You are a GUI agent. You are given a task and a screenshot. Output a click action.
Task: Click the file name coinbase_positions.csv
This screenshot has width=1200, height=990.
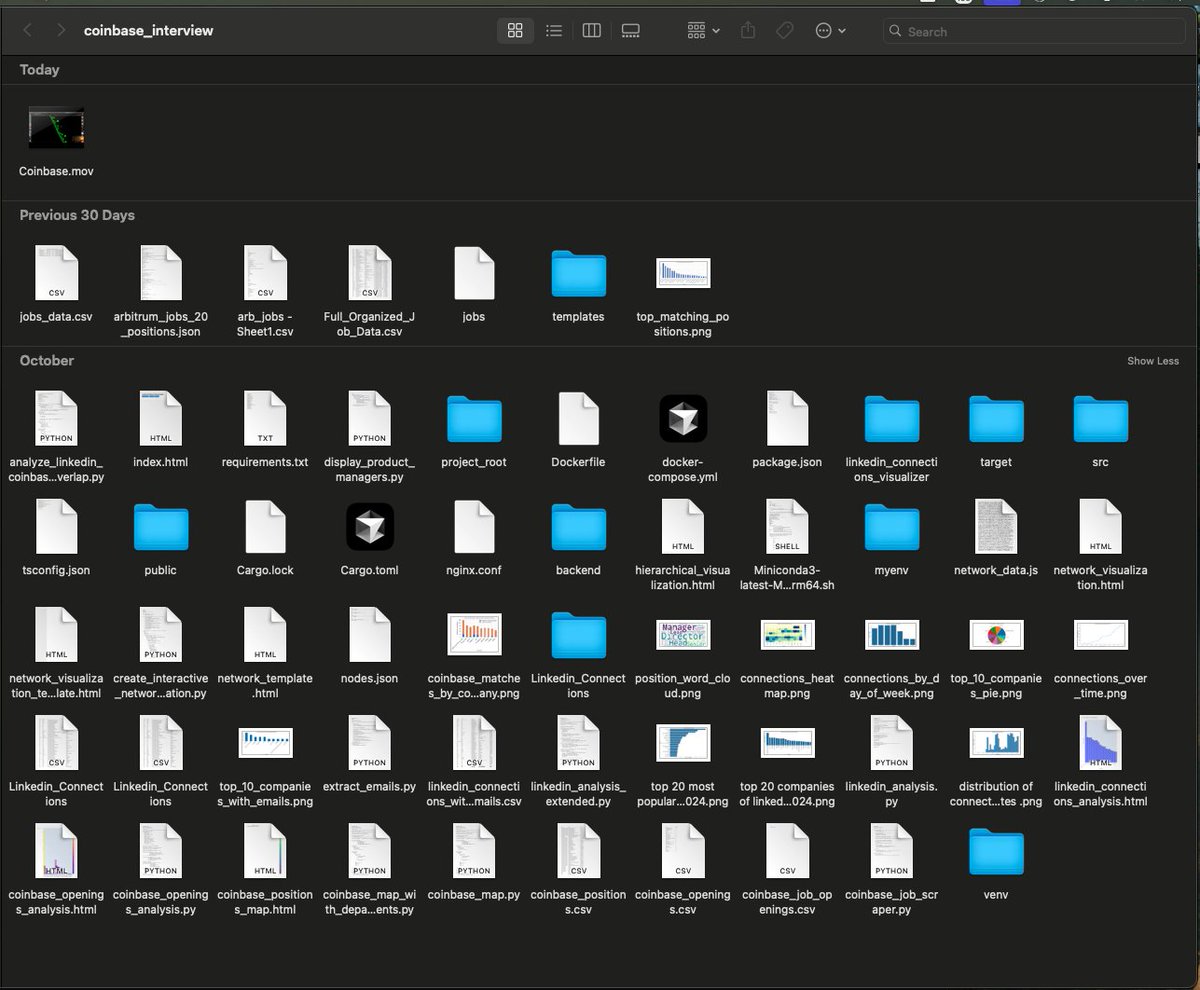(578, 902)
